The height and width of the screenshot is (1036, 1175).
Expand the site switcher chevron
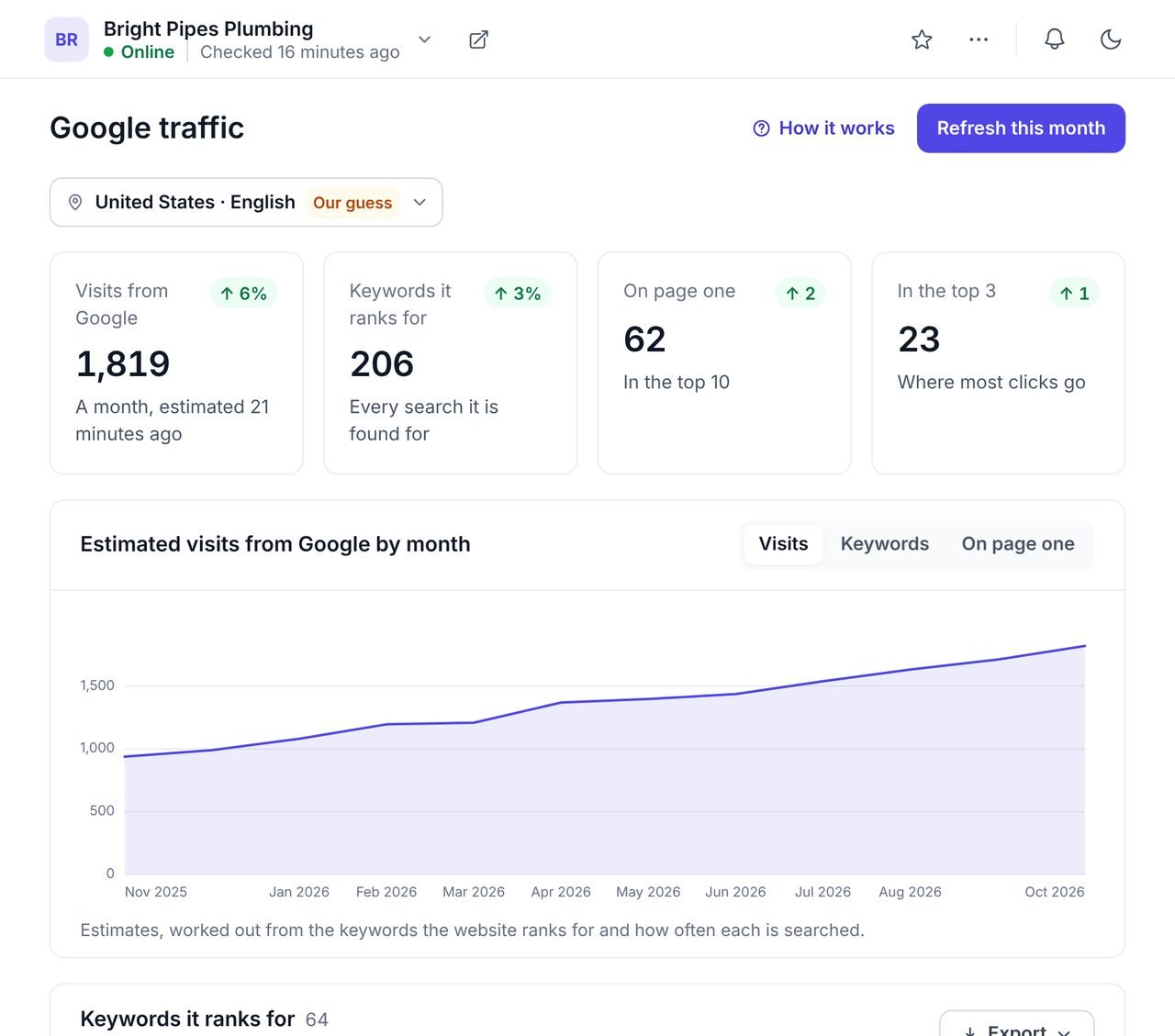point(424,39)
